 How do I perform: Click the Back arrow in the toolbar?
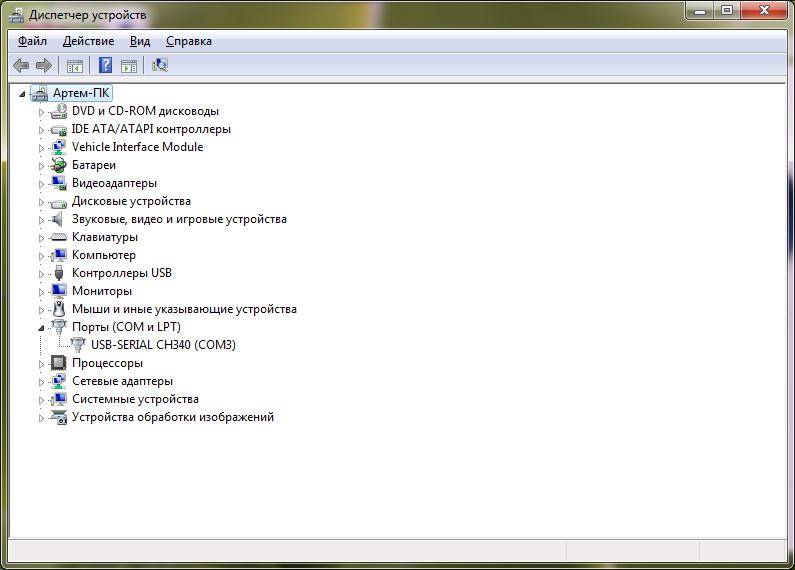(x=21, y=66)
